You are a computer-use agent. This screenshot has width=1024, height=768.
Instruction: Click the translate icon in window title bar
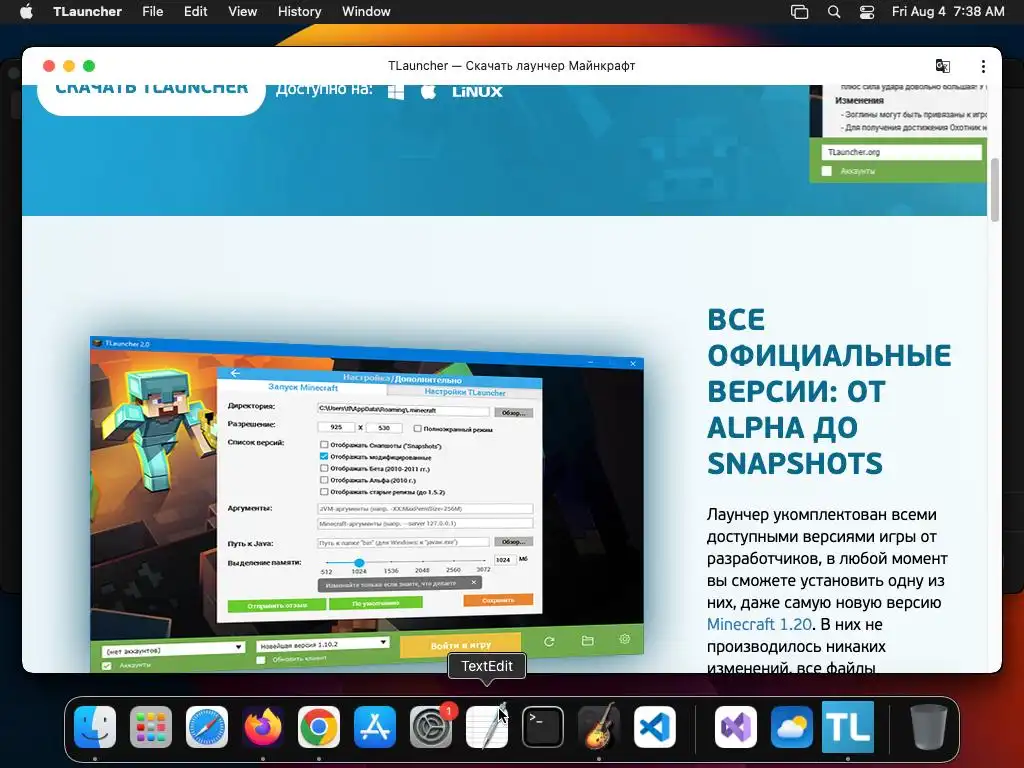[x=942, y=66]
